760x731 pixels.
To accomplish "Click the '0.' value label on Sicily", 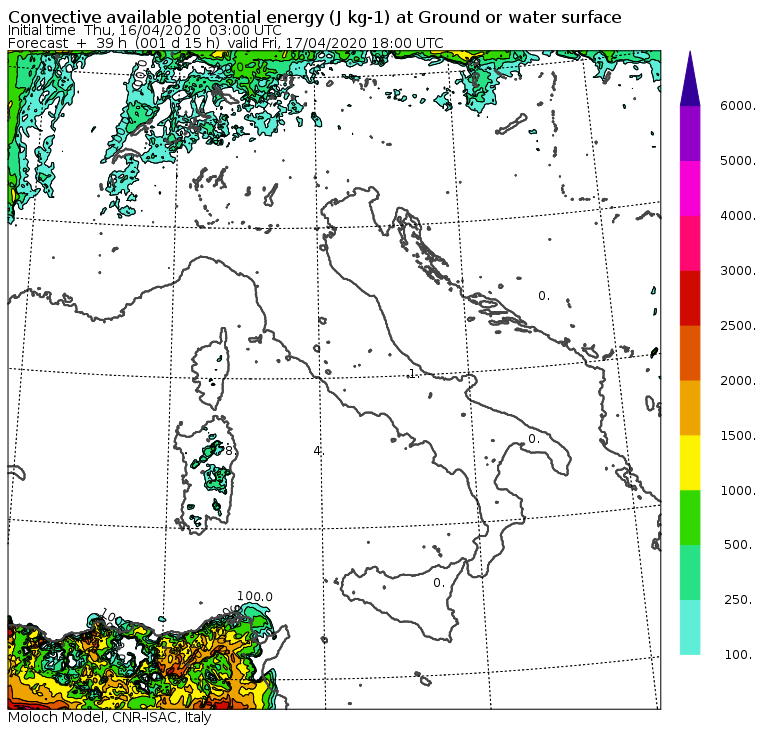I will pos(439,583).
